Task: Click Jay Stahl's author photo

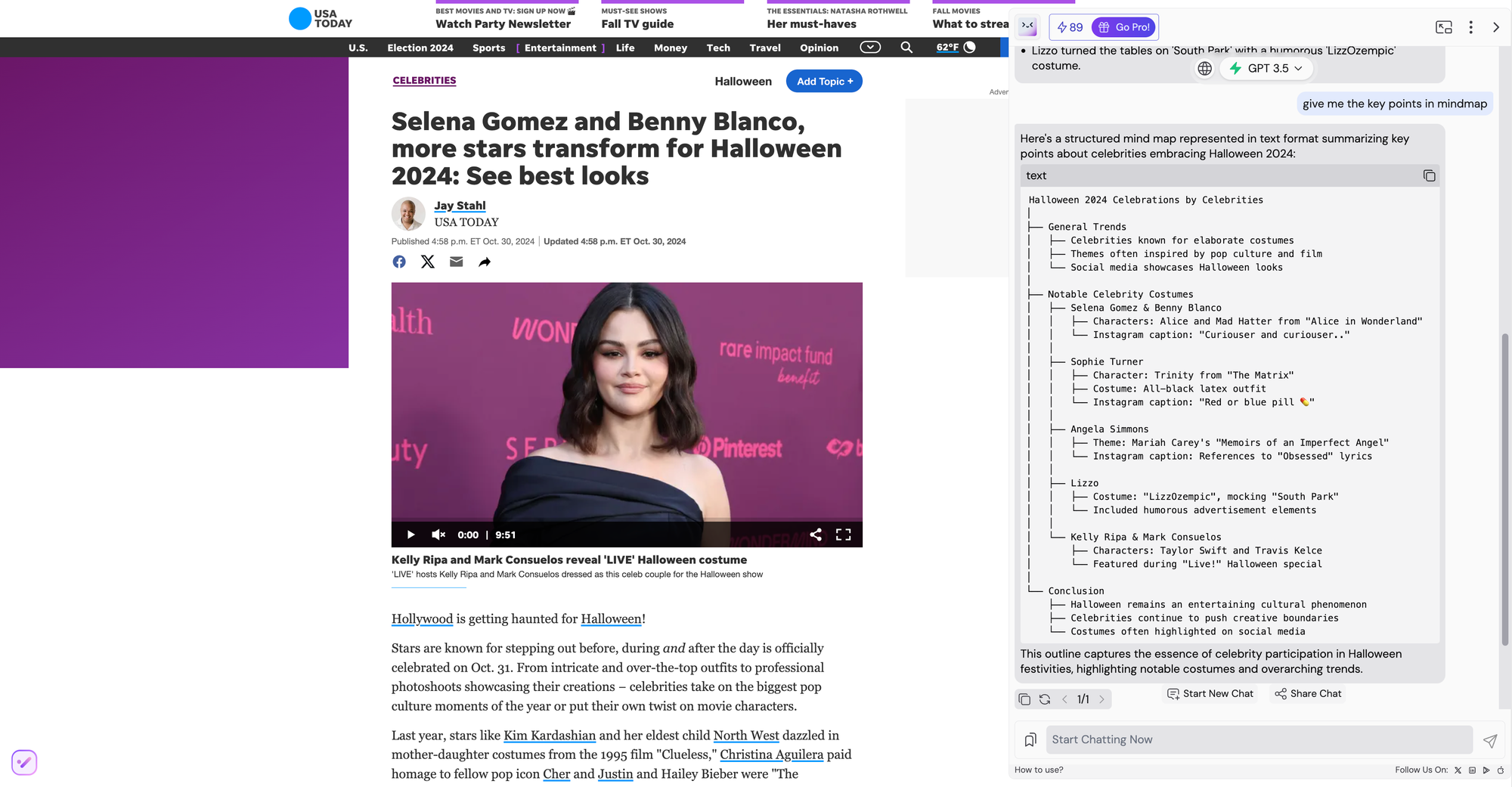Action: point(408,214)
